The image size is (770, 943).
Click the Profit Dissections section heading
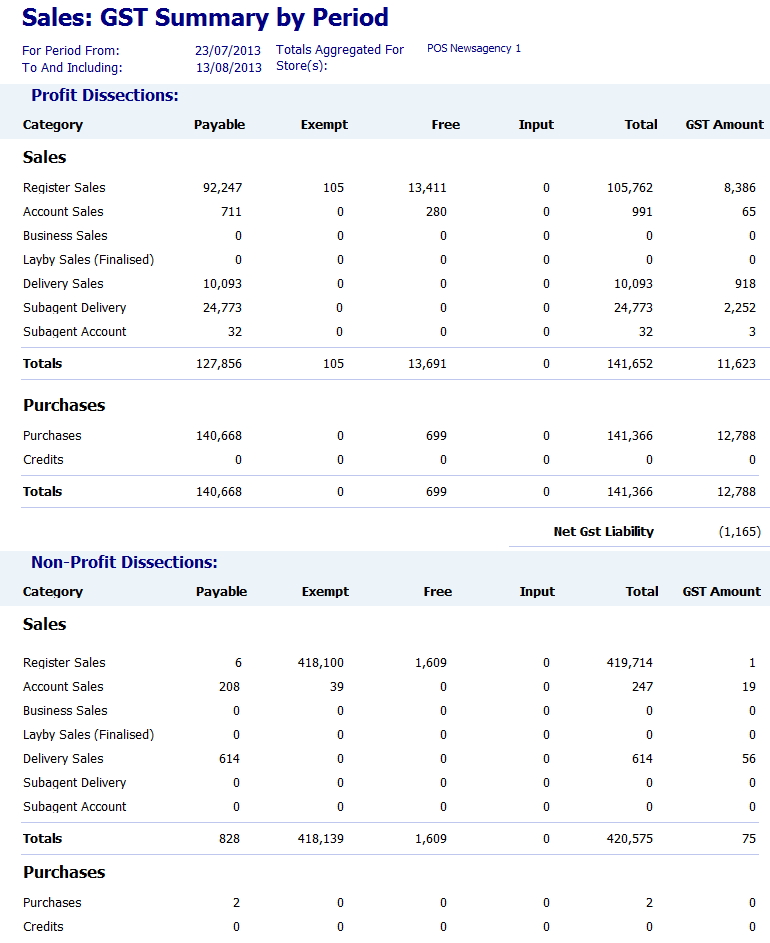click(105, 95)
